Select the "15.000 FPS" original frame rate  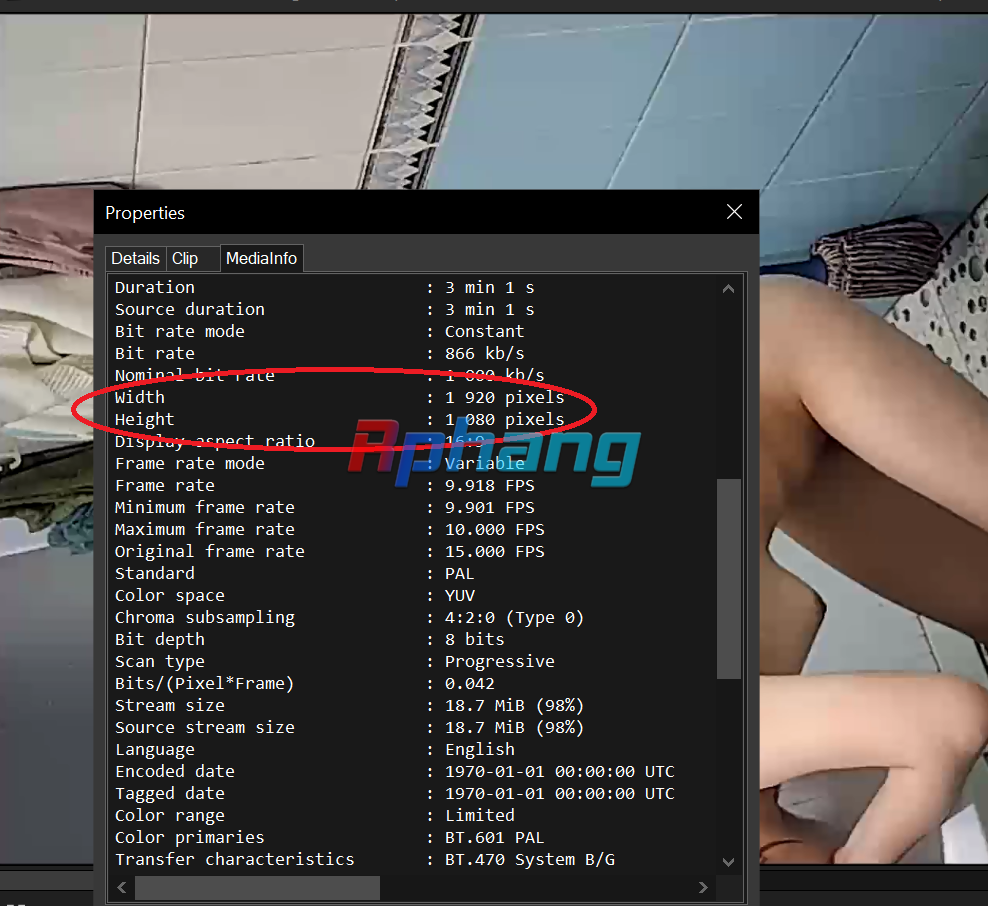pos(495,552)
